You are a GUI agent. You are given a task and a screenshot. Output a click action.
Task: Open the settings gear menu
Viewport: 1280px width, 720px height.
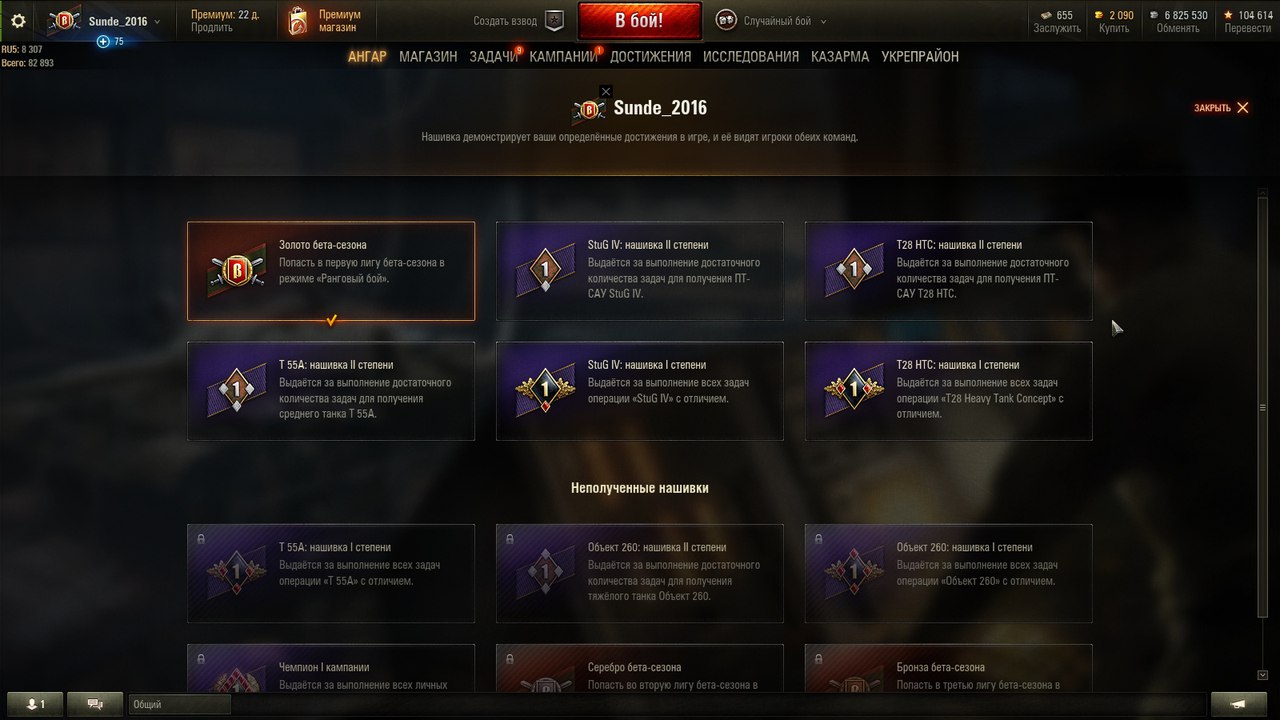pyautogui.click(x=18, y=21)
